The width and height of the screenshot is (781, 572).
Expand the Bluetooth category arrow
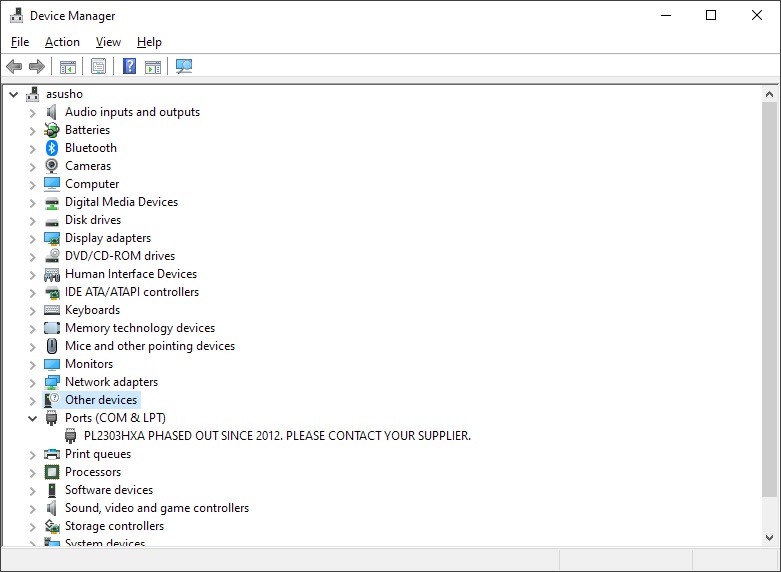click(x=33, y=148)
